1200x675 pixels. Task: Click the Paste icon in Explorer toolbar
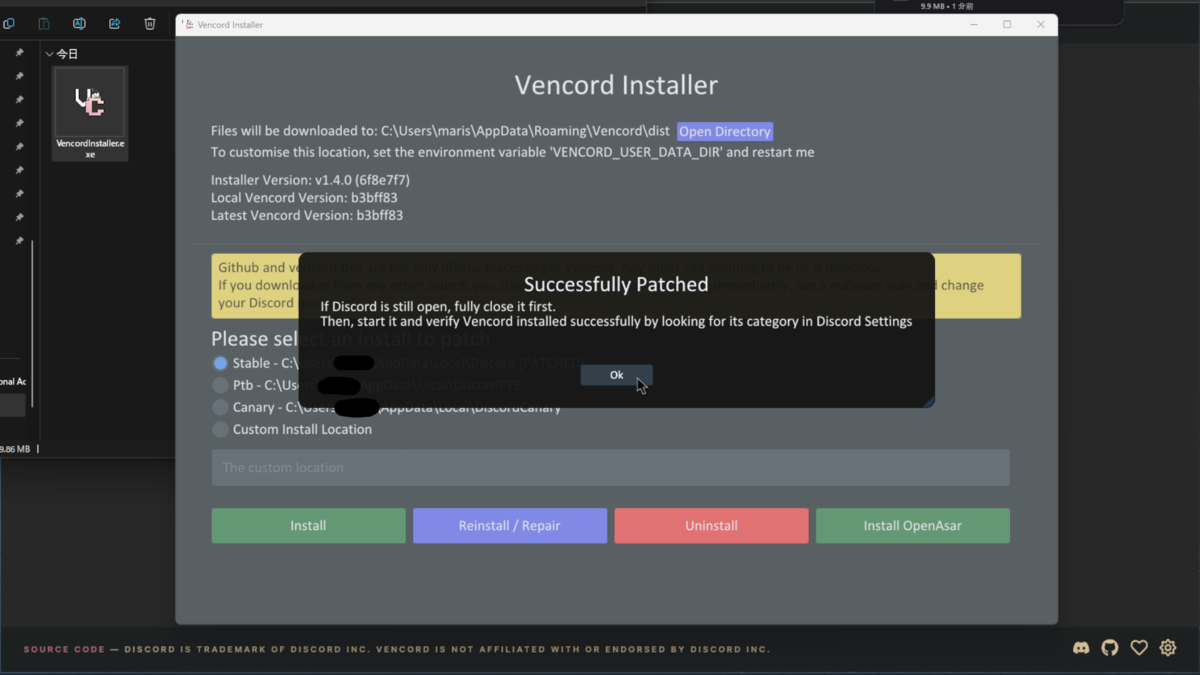coord(44,24)
